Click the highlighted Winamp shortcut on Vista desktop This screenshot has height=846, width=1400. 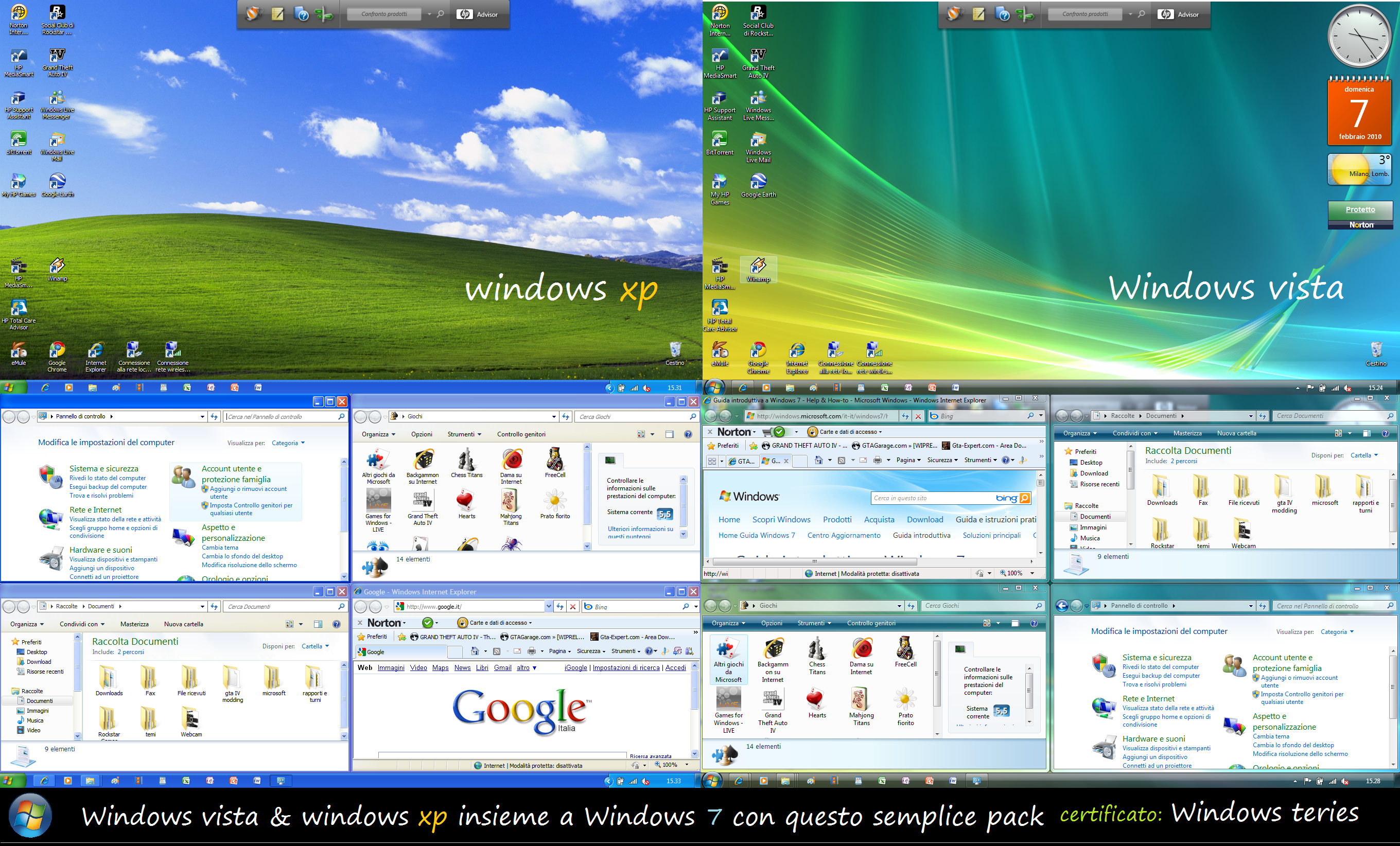pos(758,270)
